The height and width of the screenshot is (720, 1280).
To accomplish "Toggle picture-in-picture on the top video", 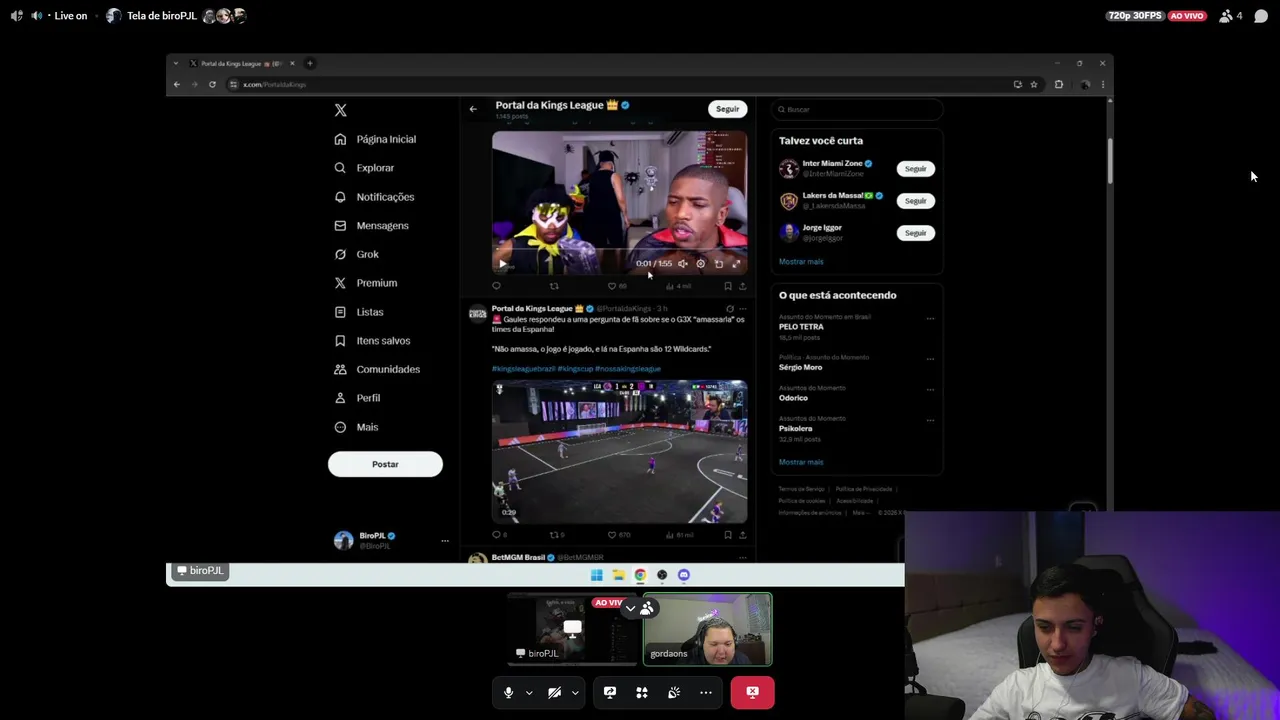I will 718,264.
